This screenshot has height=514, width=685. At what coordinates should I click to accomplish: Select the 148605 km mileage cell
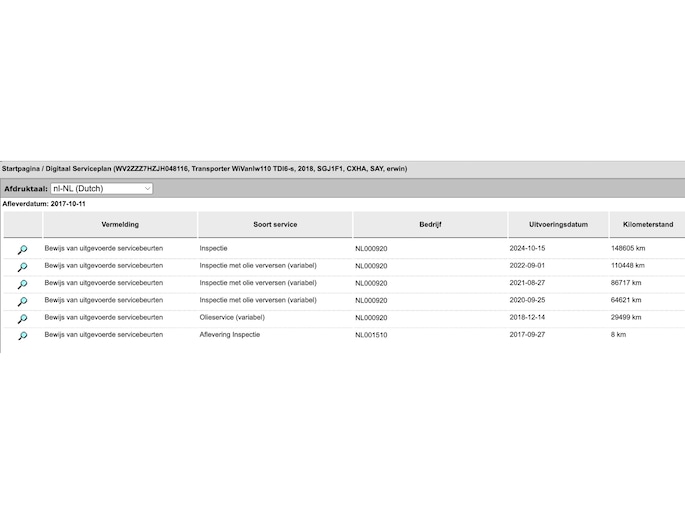628,248
